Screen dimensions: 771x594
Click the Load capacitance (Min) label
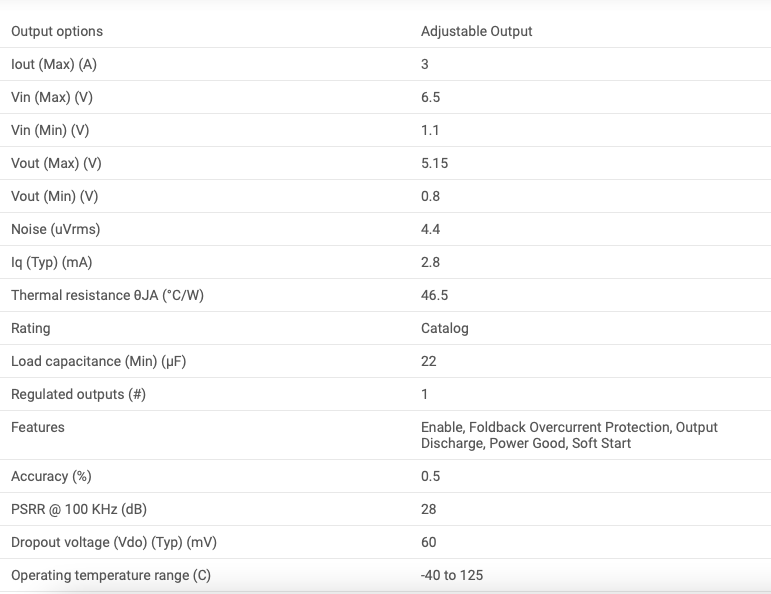(98, 361)
